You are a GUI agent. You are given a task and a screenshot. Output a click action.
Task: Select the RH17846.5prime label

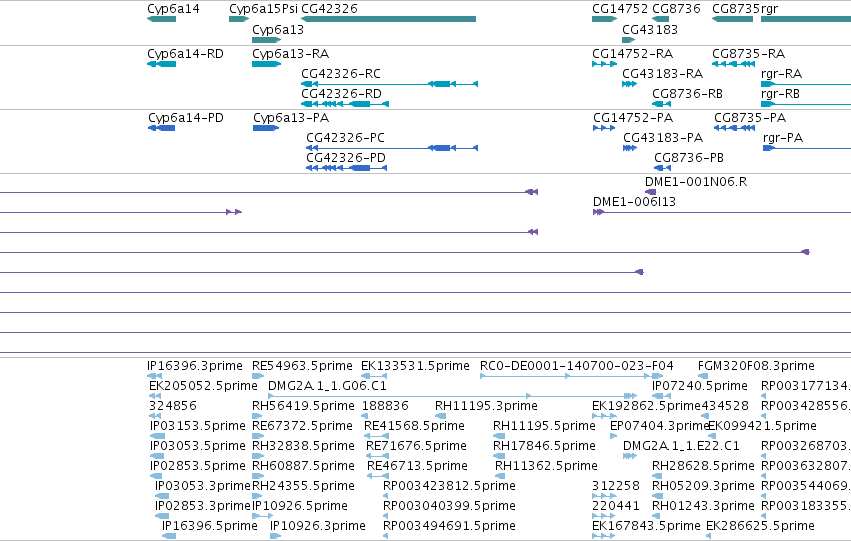coord(544,446)
